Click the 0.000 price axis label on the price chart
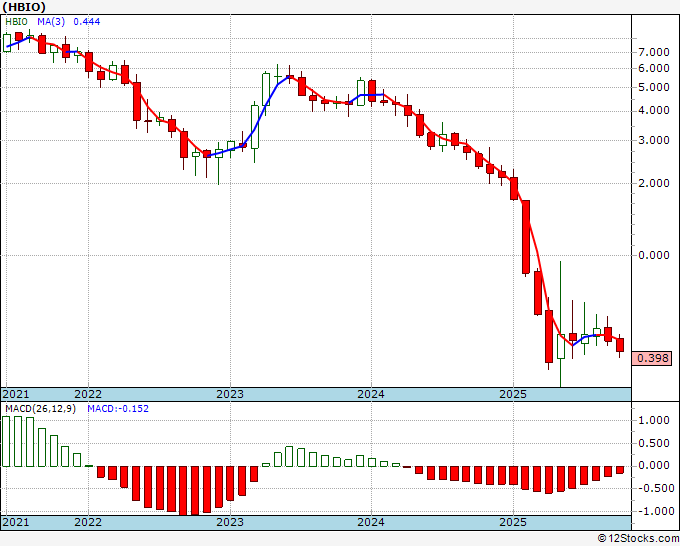Image resolution: width=680 pixels, height=546 pixels. tap(654, 255)
